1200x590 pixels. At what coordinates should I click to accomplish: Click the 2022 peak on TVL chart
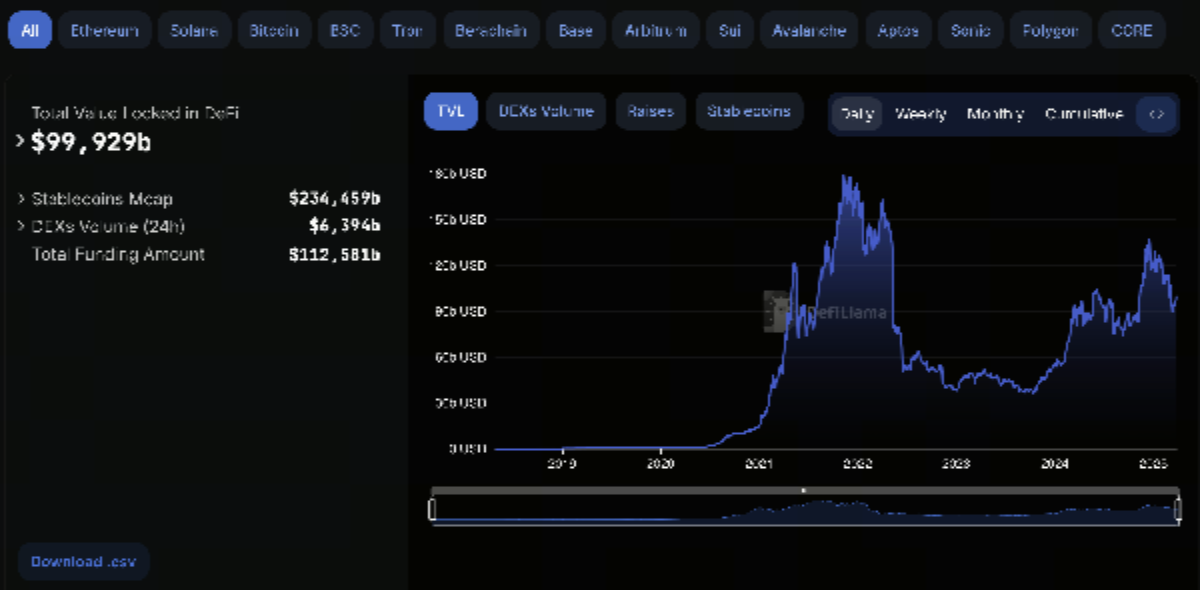click(847, 179)
